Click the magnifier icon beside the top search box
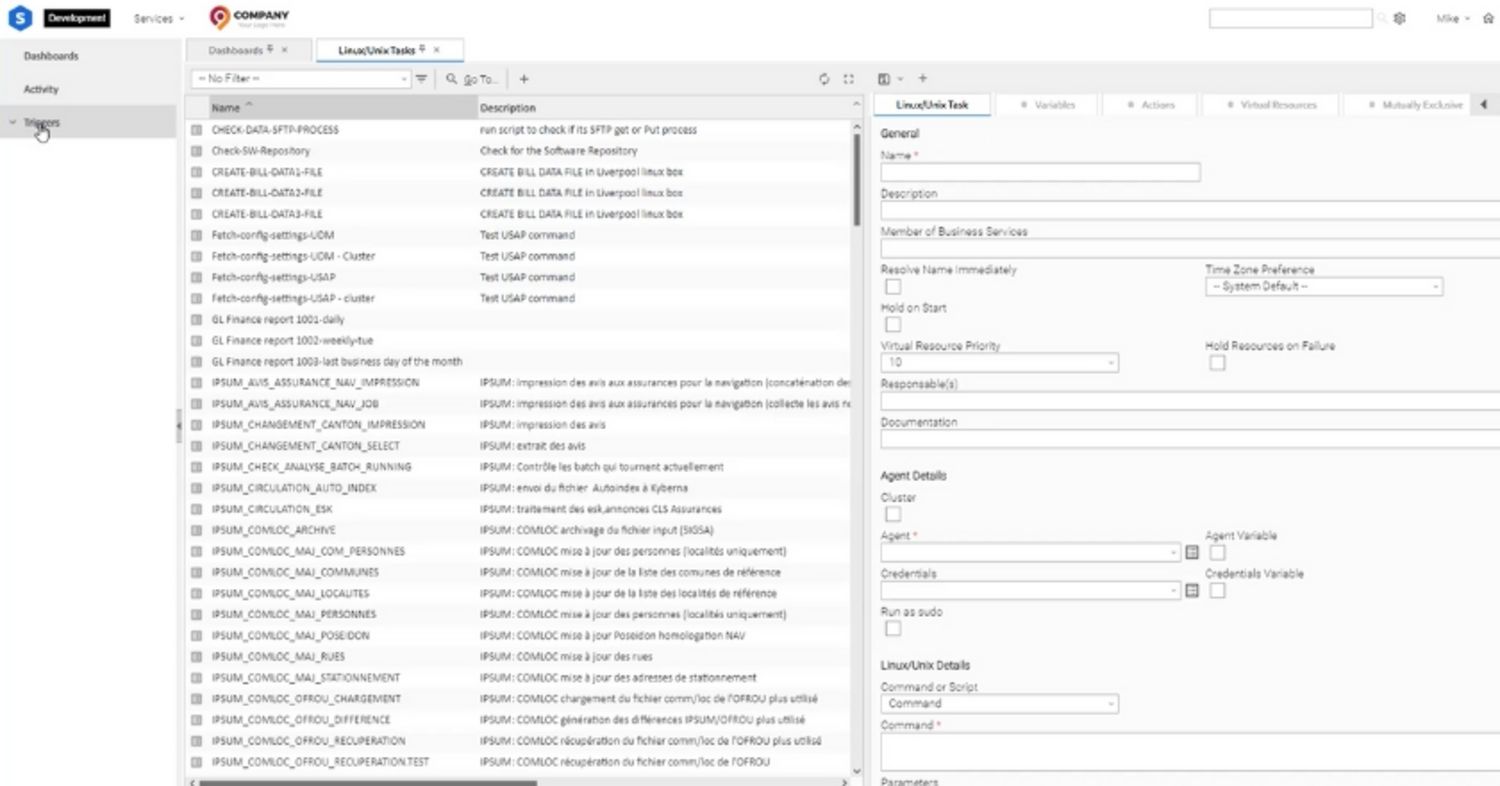1500x786 pixels. click(x=1381, y=19)
